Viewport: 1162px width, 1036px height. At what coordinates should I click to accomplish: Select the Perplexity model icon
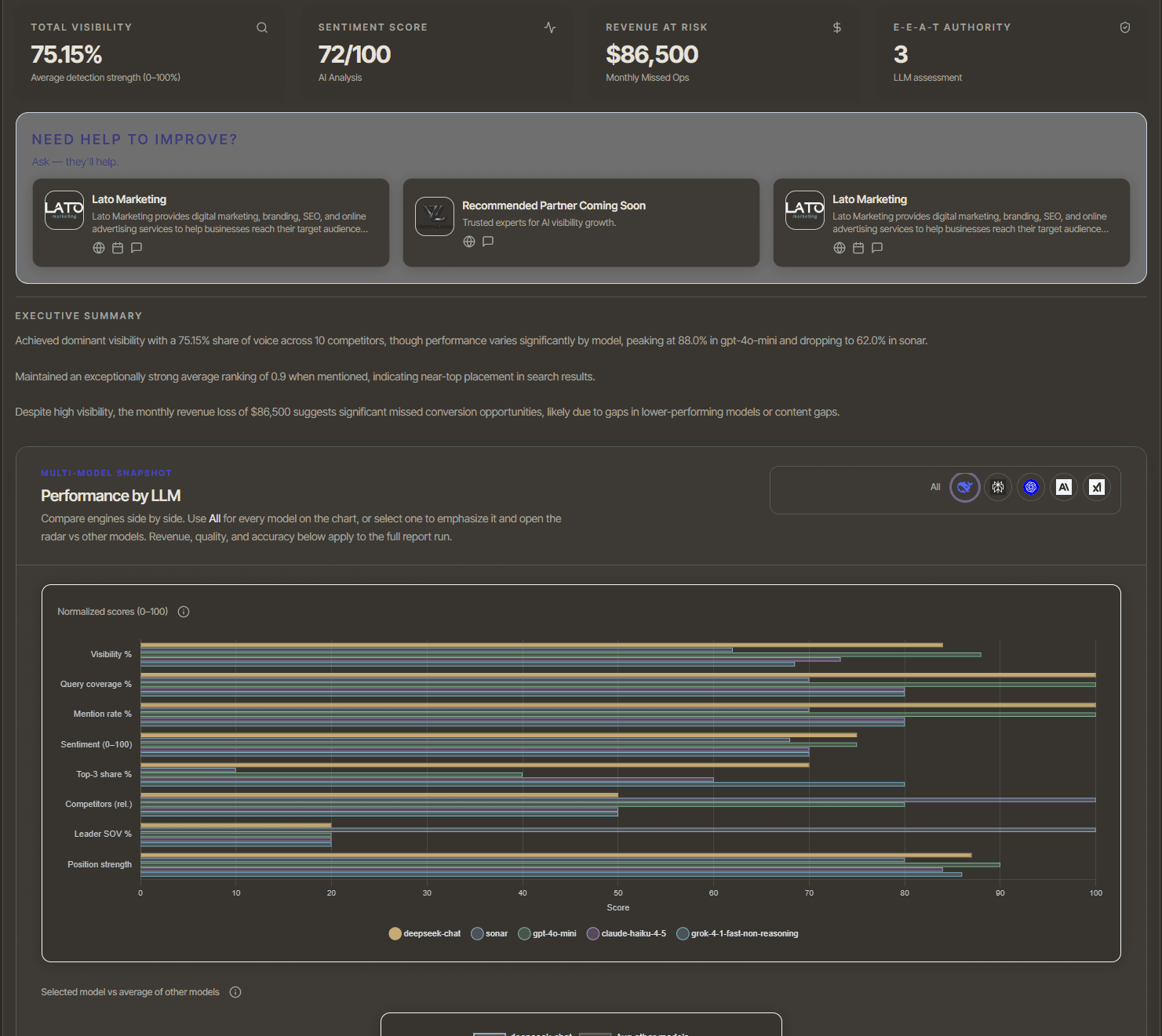point(998,487)
